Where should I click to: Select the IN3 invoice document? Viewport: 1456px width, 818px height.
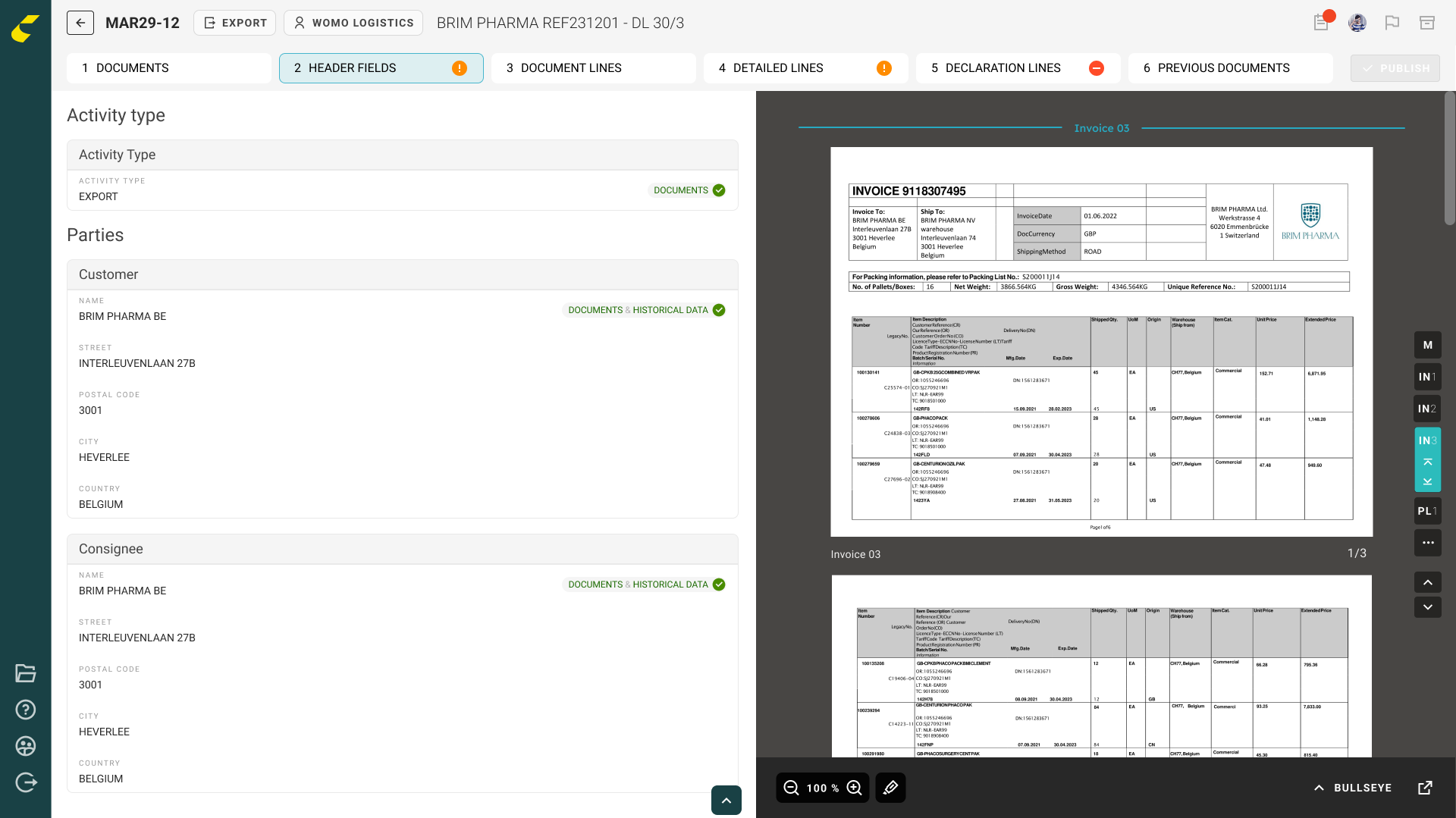[x=1428, y=440]
